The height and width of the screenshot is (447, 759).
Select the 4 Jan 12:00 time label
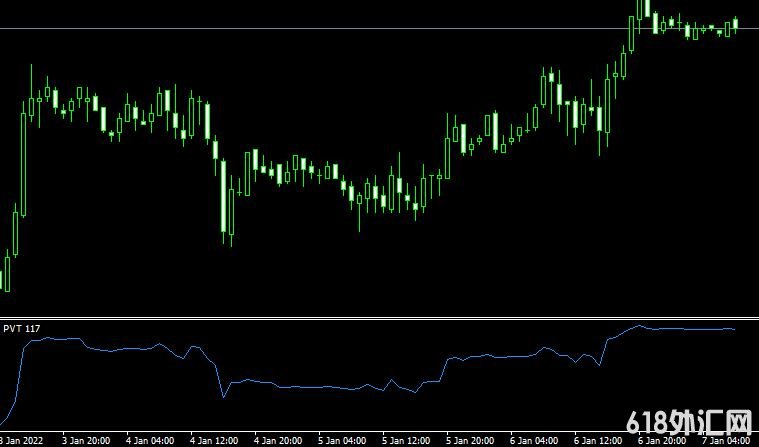click(214, 441)
